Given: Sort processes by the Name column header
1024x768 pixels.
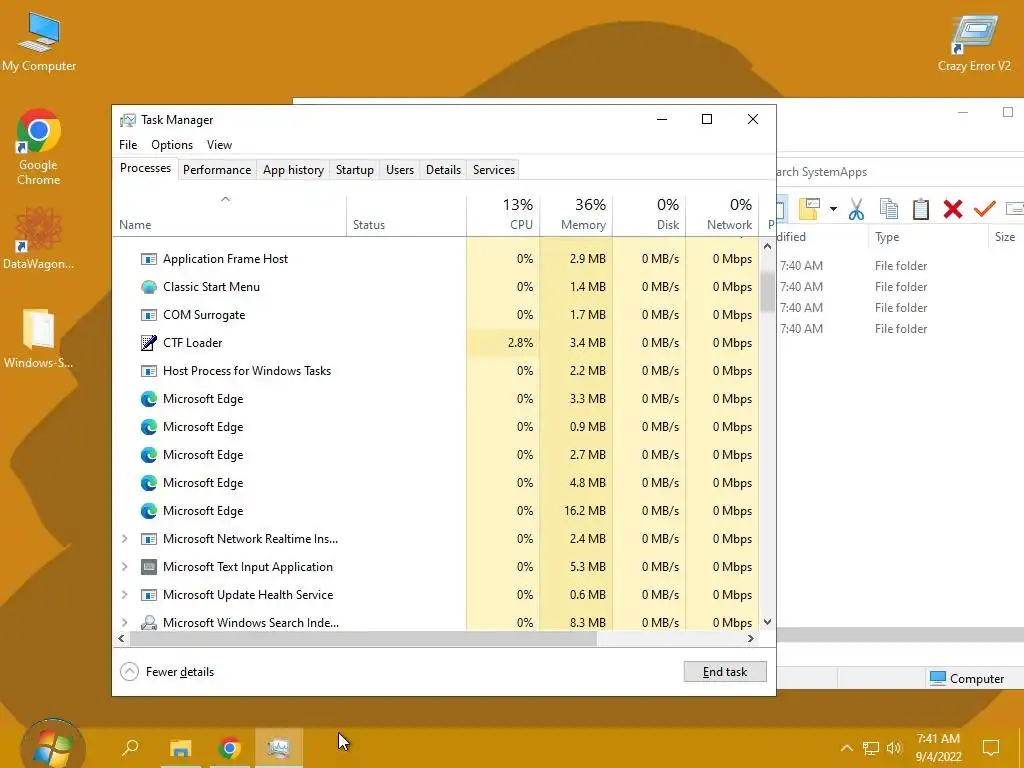Looking at the screenshot, I should point(229,215).
